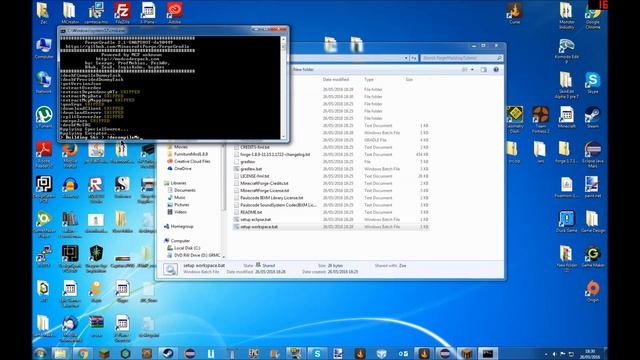Sort files by the Date modified column
The height and width of the screenshot is (360, 640).
tap(336, 79)
